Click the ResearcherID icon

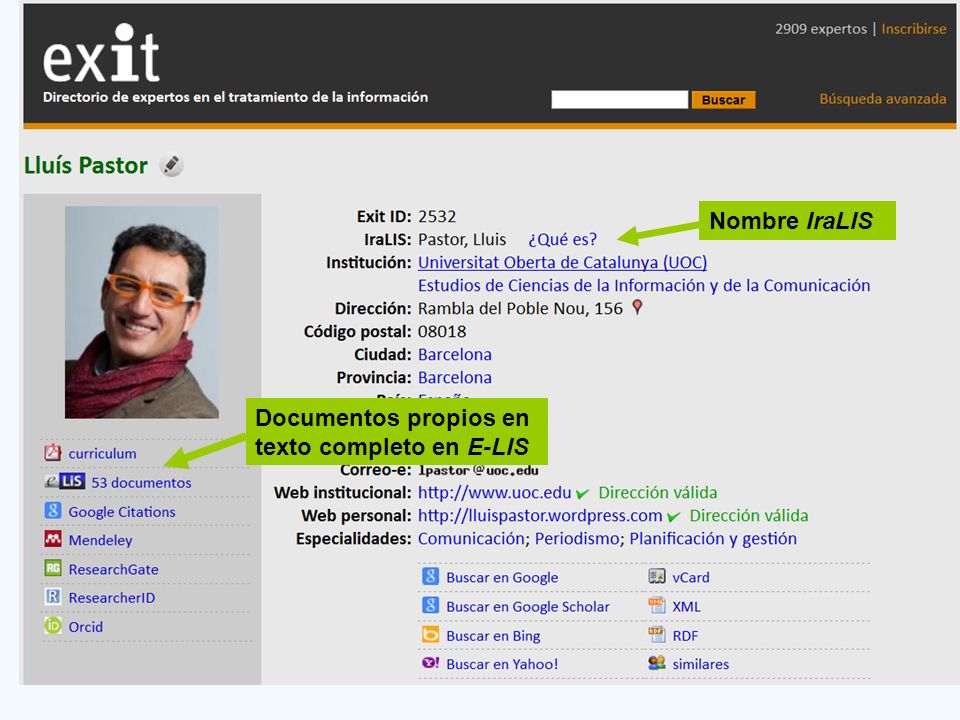click(53, 597)
